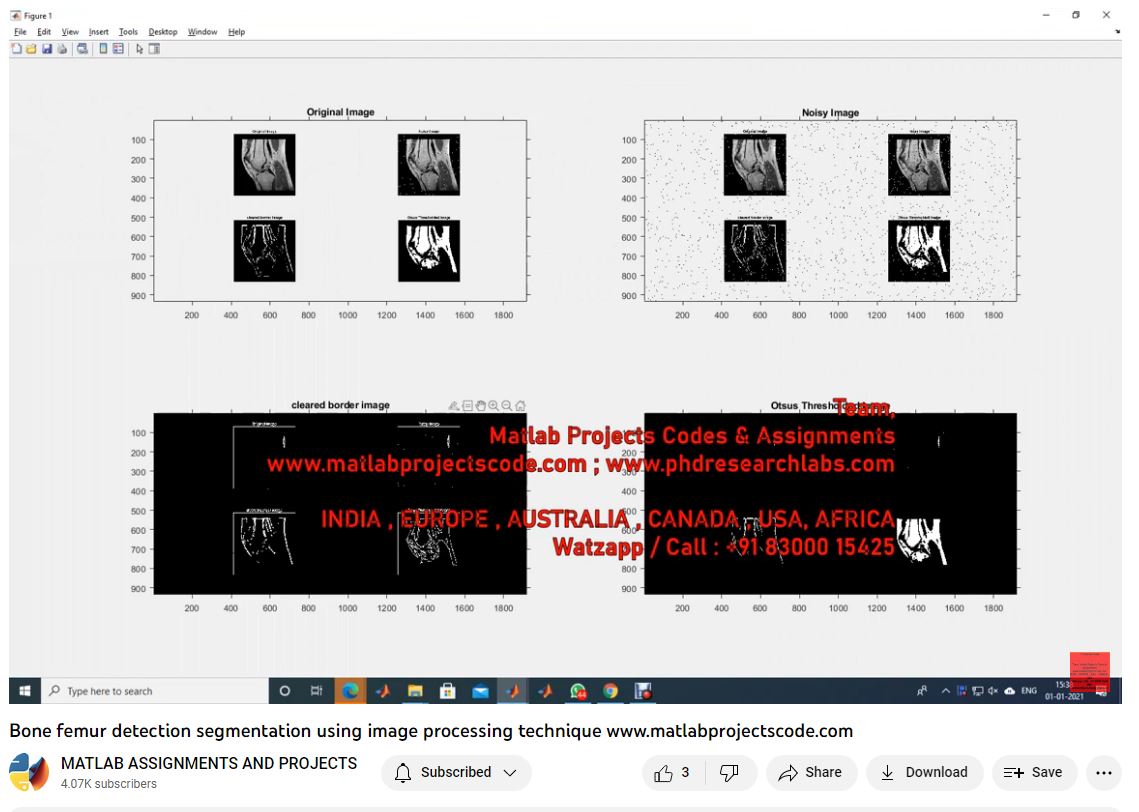The width and height of the screenshot is (1139, 812).
Task: Open the Mail app from the taskbar
Action: point(480,691)
